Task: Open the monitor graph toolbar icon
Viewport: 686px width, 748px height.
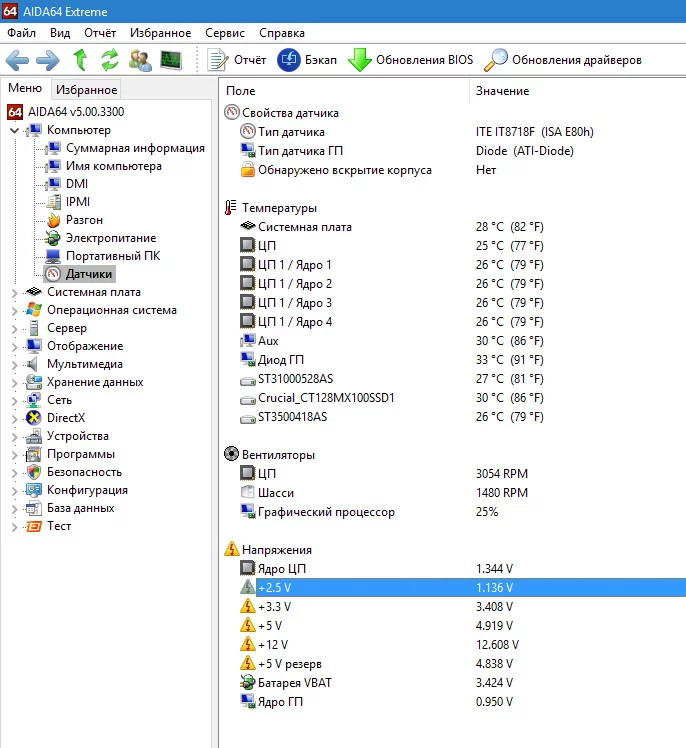Action: [x=171, y=60]
